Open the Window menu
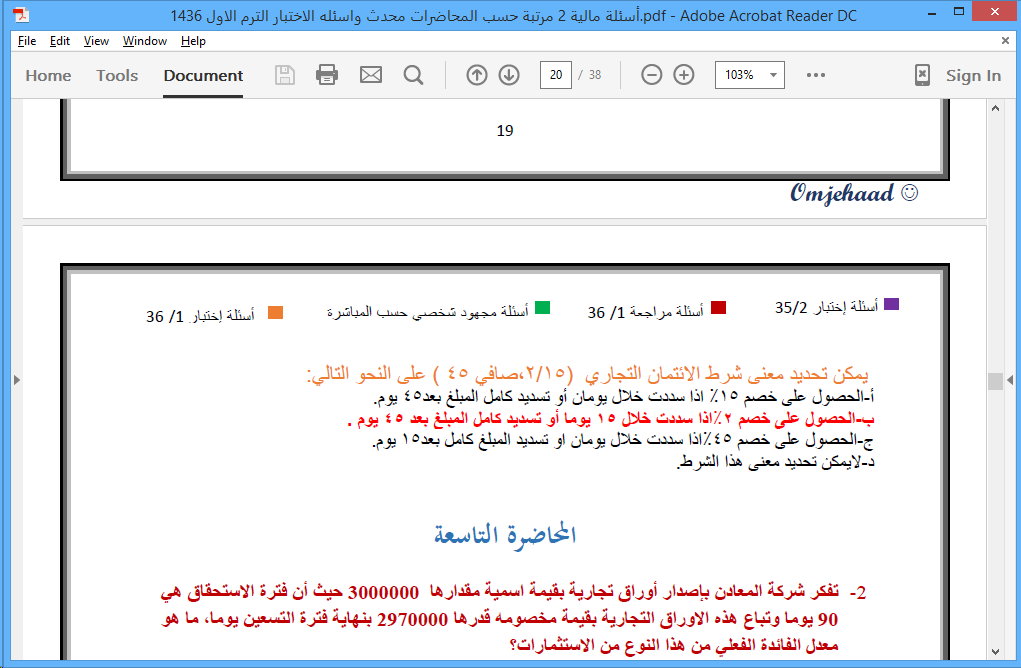 (x=145, y=40)
